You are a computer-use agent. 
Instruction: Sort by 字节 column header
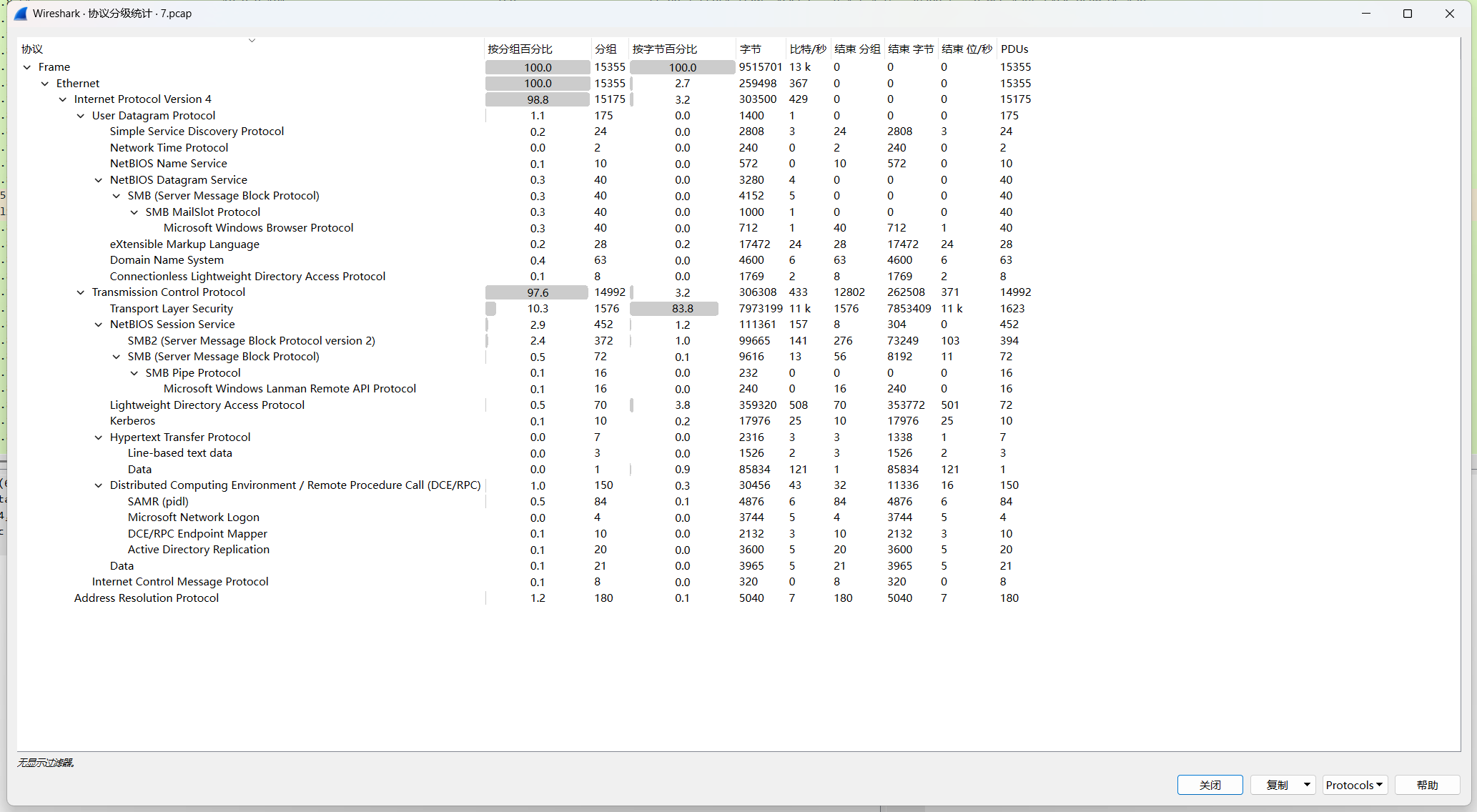(751, 49)
